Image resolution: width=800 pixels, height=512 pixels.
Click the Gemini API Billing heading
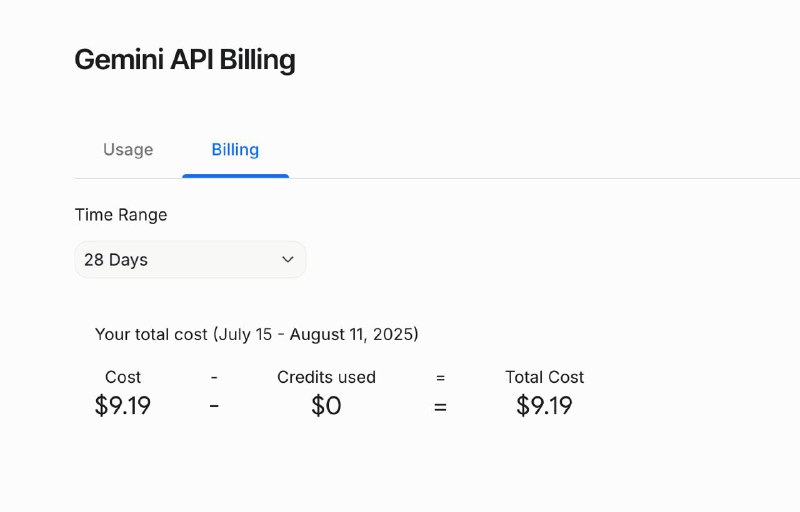(185, 59)
